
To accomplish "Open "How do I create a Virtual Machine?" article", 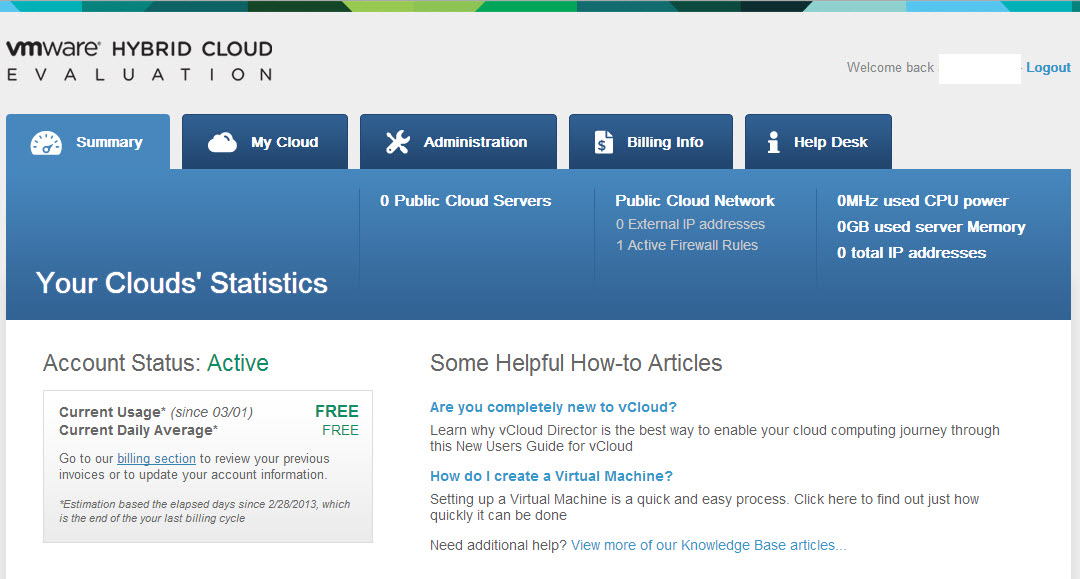I will (x=551, y=476).
